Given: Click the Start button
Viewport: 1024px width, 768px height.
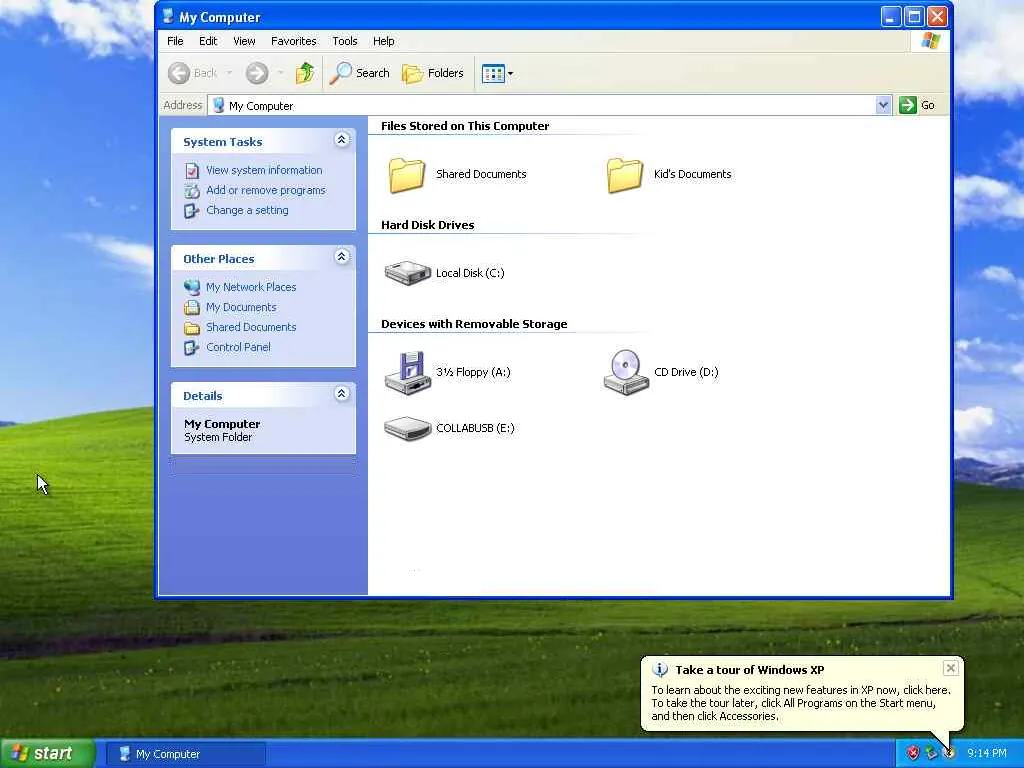Looking at the screenshot, I should click(47, 753).
